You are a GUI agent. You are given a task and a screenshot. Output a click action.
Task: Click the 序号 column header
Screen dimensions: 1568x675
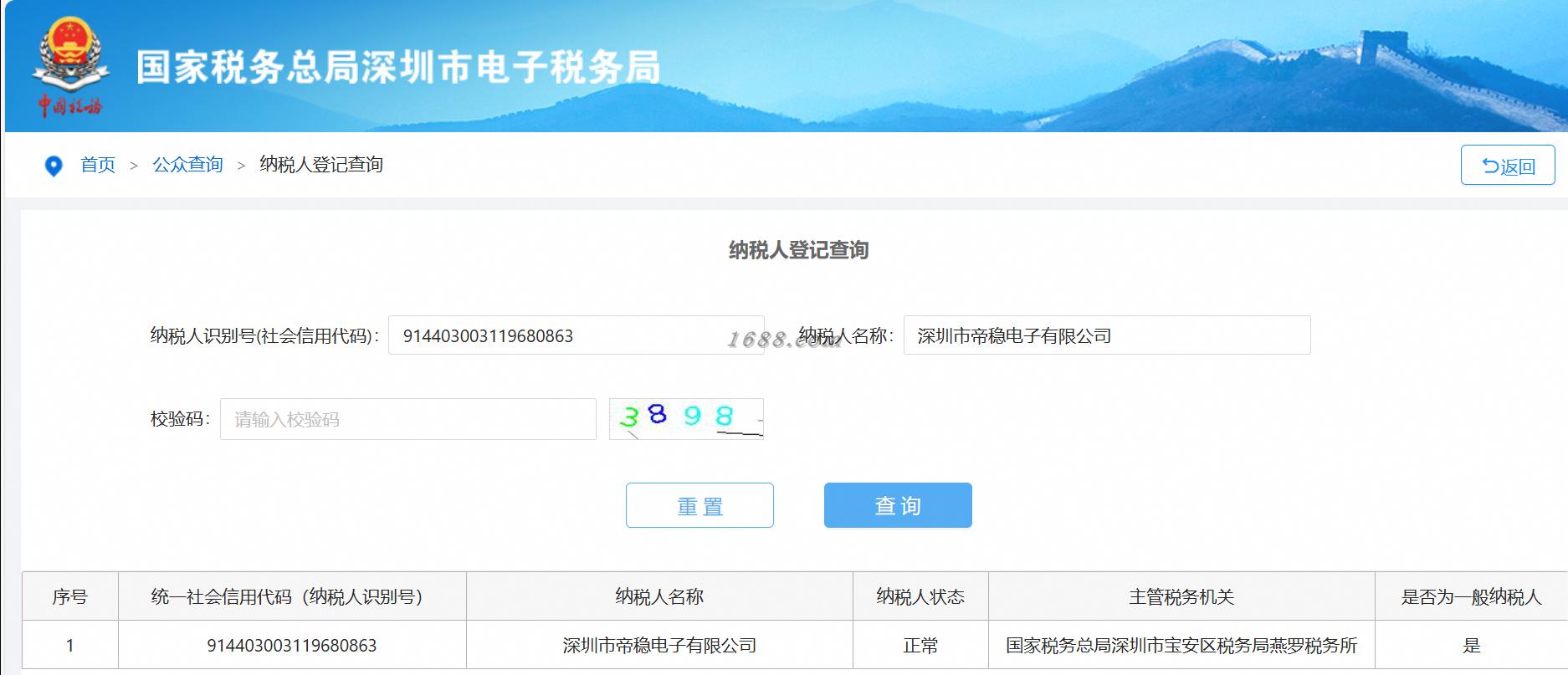[x=70, y=596]
